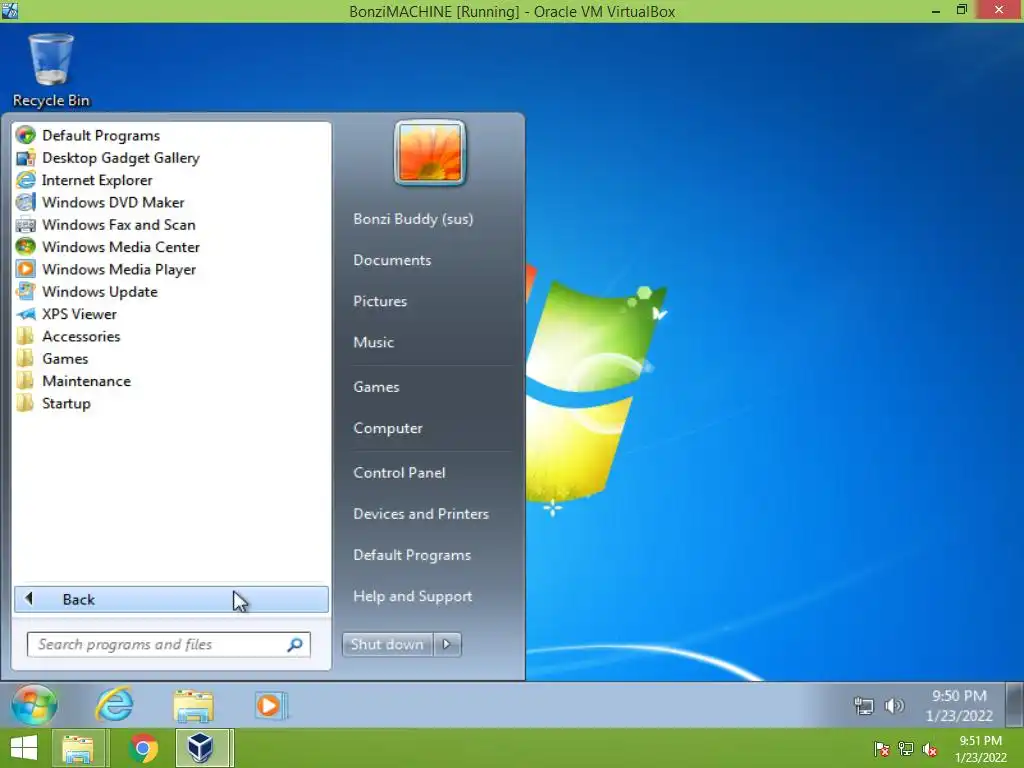Open Pictures from the Start menu
The image size is (1024, 768).
click(x=379, y=301)
